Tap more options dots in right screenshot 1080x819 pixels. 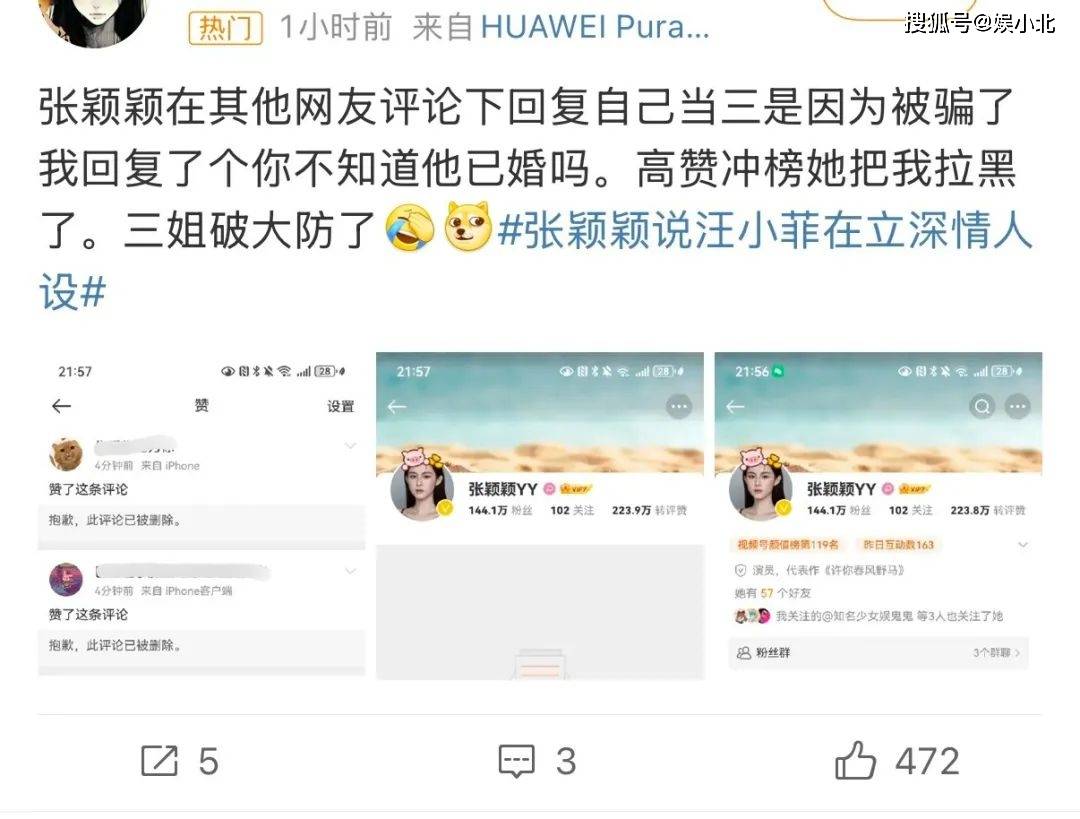[x=1017, y=406]
